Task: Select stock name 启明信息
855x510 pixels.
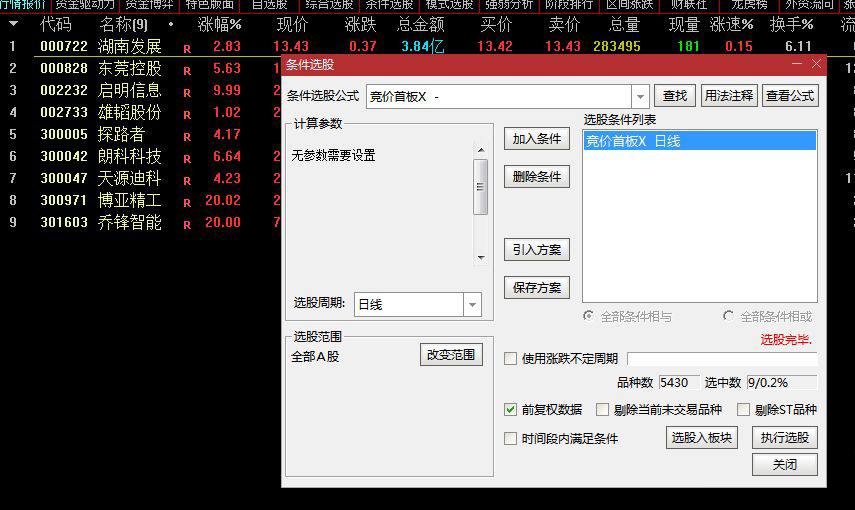Action: pyautogui.click(x=129, y=90)
